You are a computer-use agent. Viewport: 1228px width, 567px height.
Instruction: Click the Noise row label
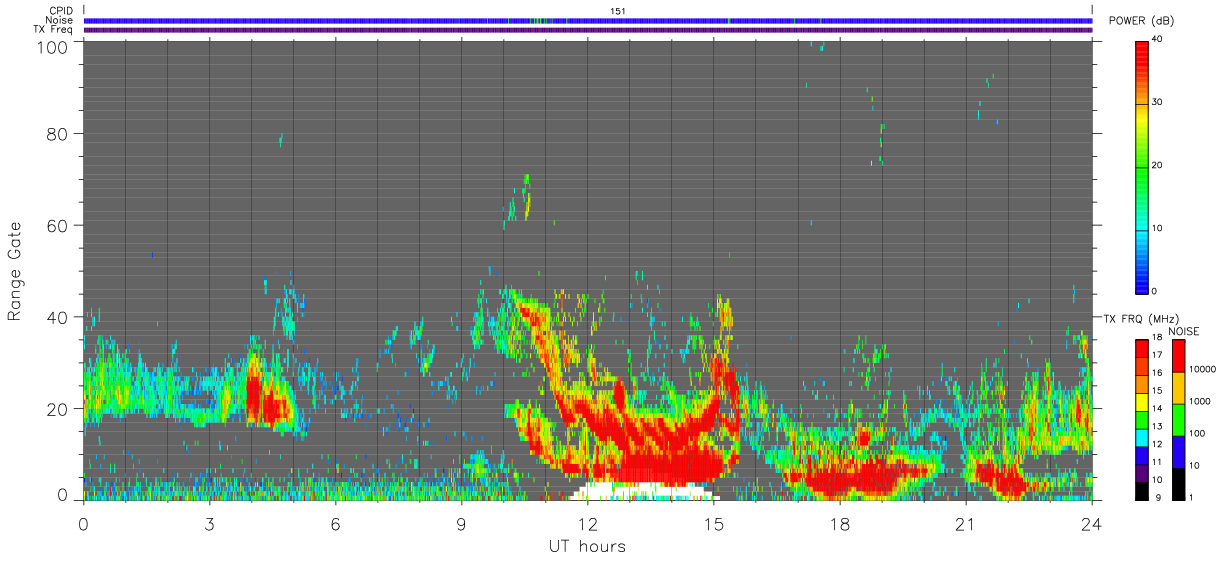click(61, 20)
